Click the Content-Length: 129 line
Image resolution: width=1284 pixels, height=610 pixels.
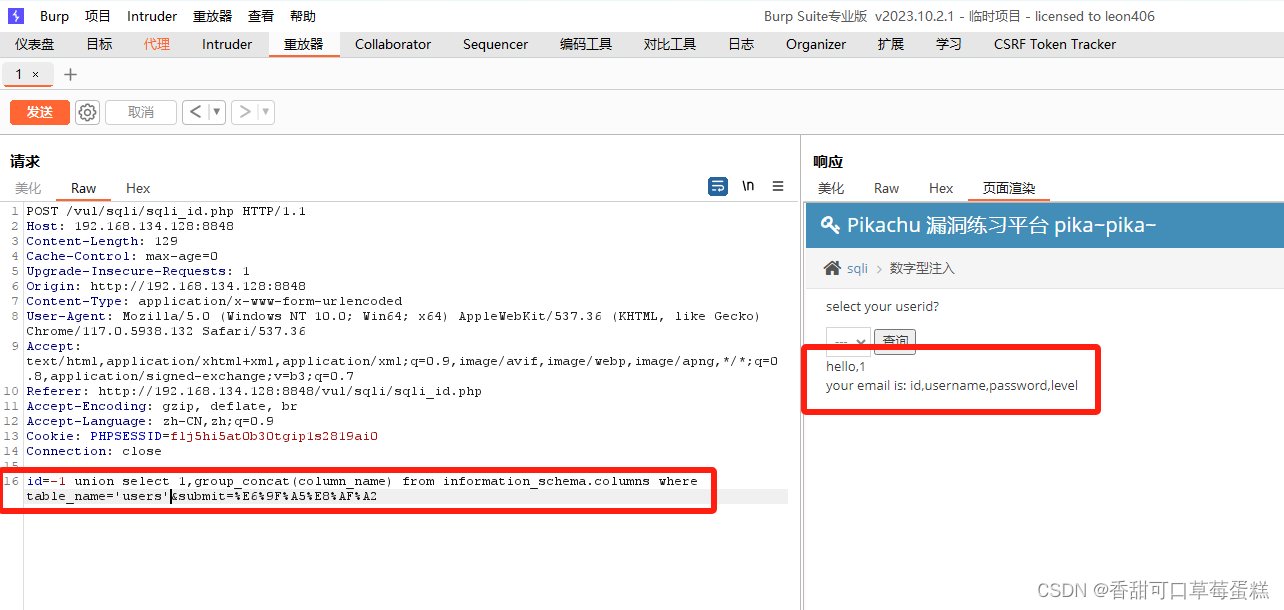point(102,241)
